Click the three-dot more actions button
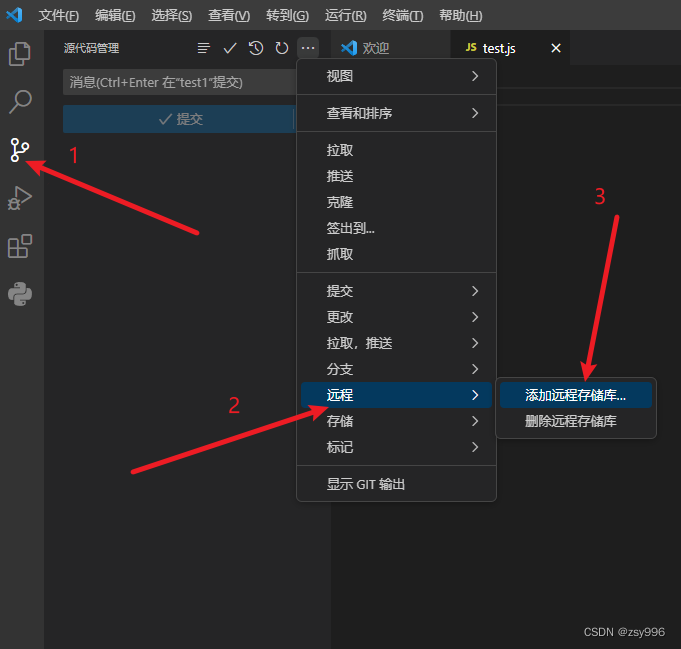The height and width of the screenshot is (649, 681). tap(308, 48)
